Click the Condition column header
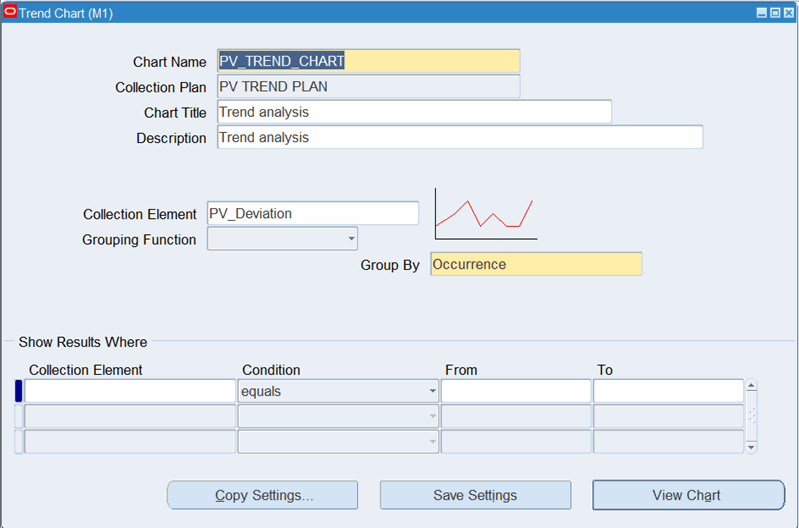Screen dimensions: 799x528 tap(271, 370)
